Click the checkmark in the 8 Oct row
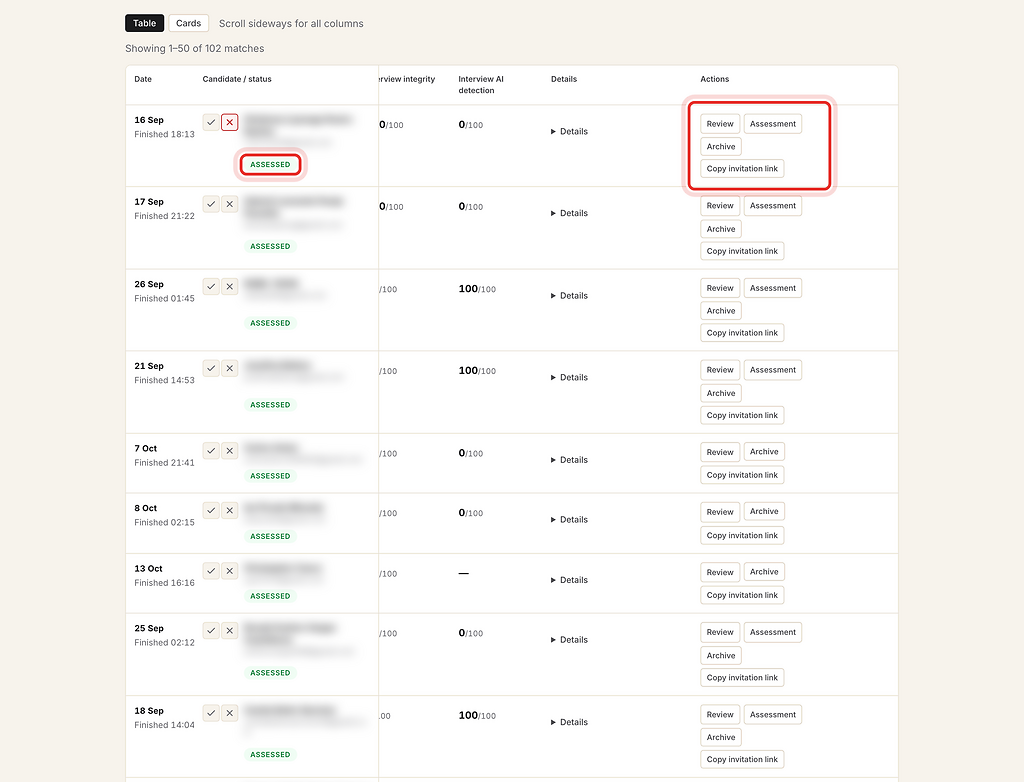1024x782 pixels. click(211, 510)
